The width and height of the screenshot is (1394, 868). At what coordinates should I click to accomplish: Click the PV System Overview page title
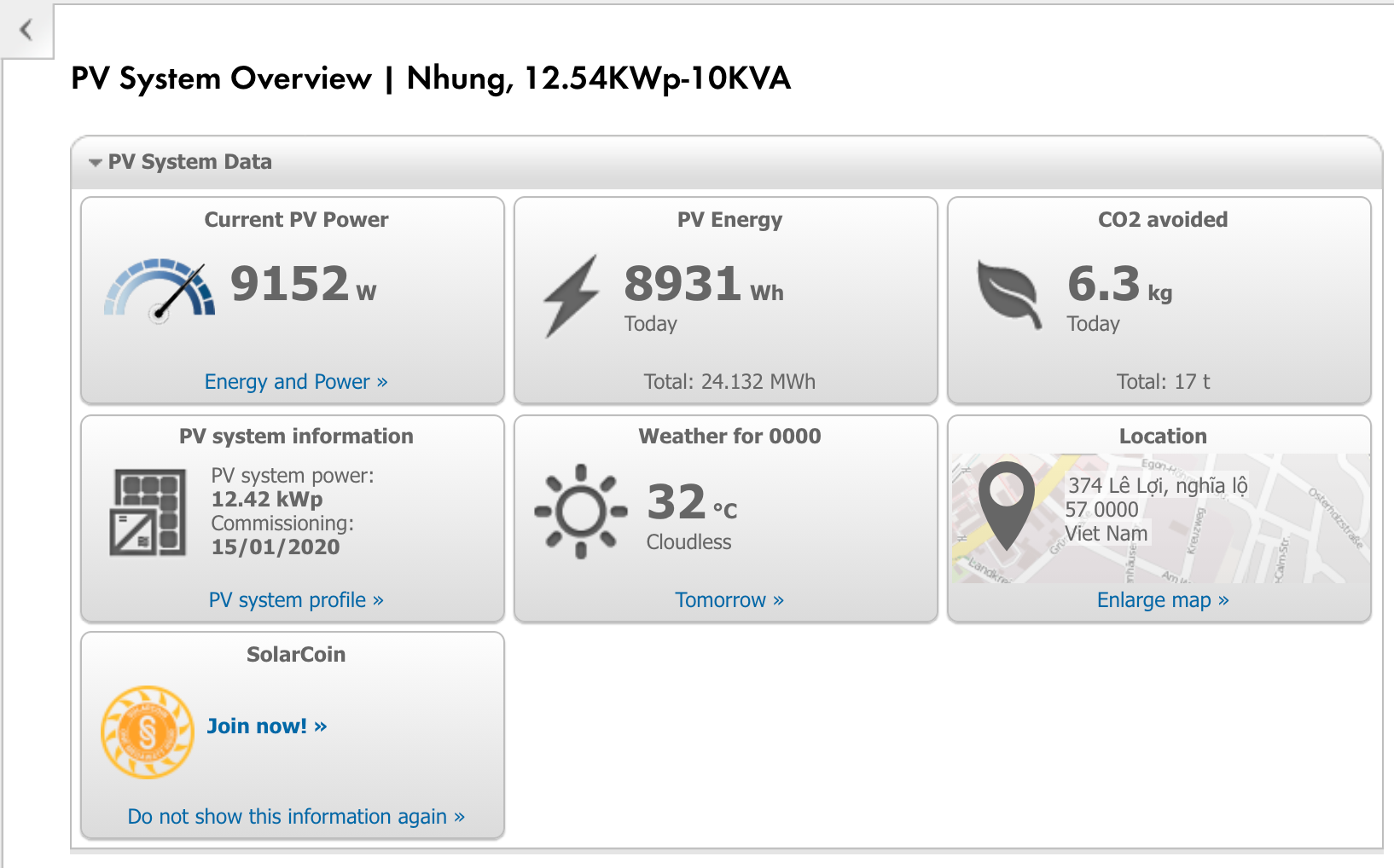point(430,78)
